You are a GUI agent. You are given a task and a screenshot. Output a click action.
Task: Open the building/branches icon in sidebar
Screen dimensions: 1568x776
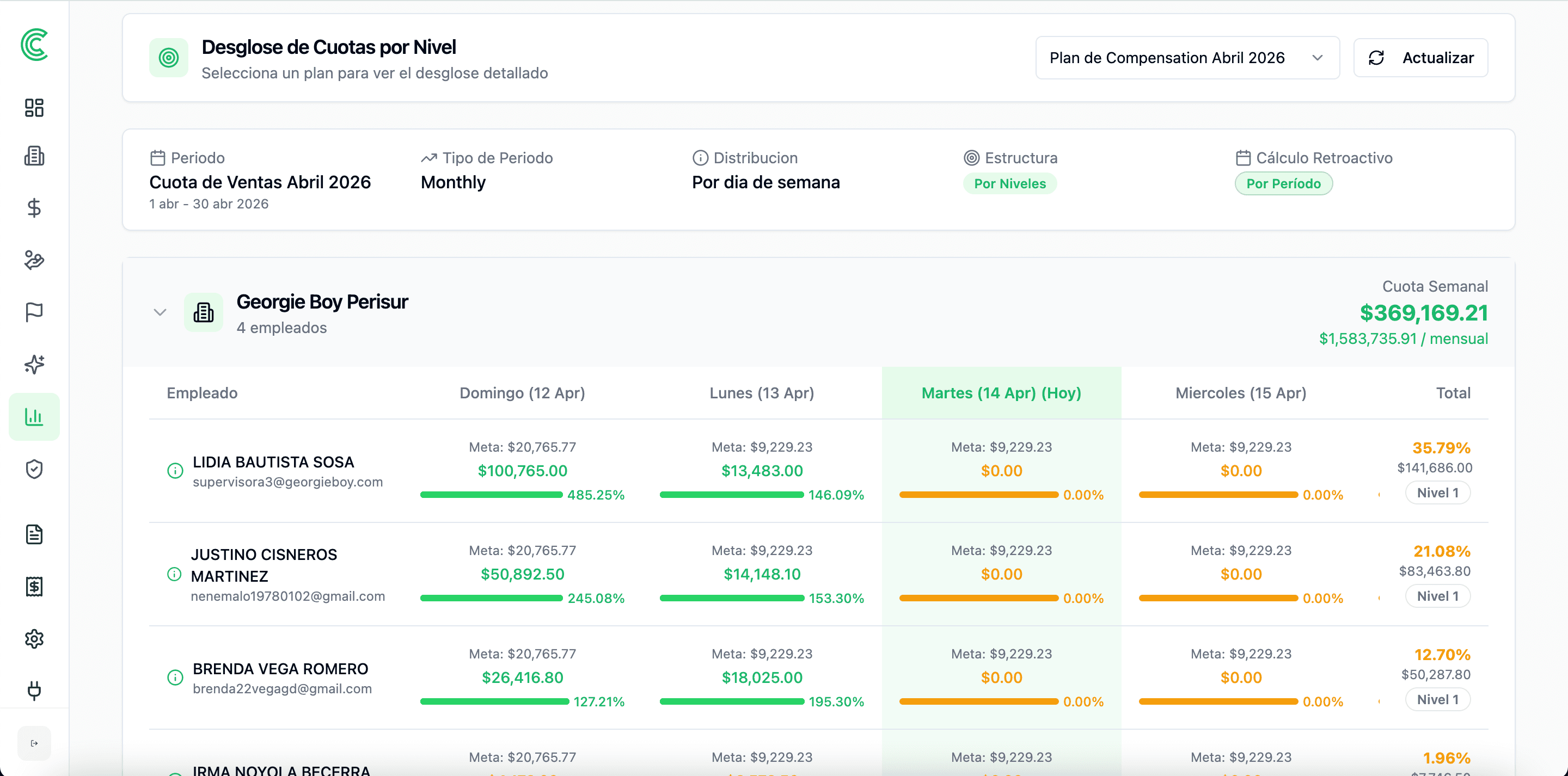click(x=34, y=156)
